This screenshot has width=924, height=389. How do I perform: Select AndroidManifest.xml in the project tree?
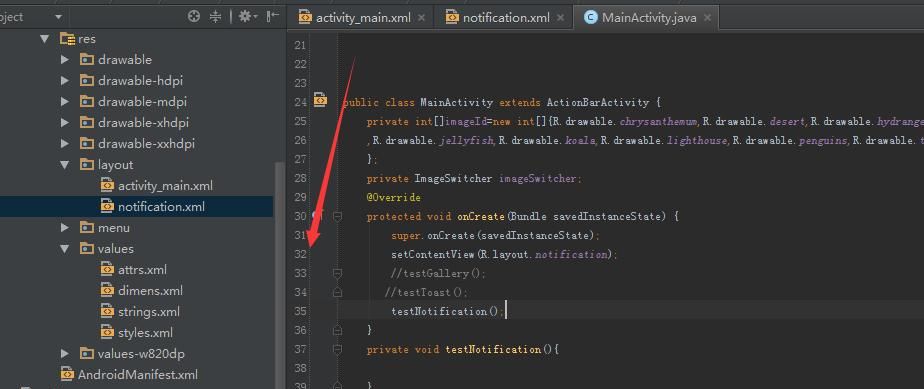[138, 375]
